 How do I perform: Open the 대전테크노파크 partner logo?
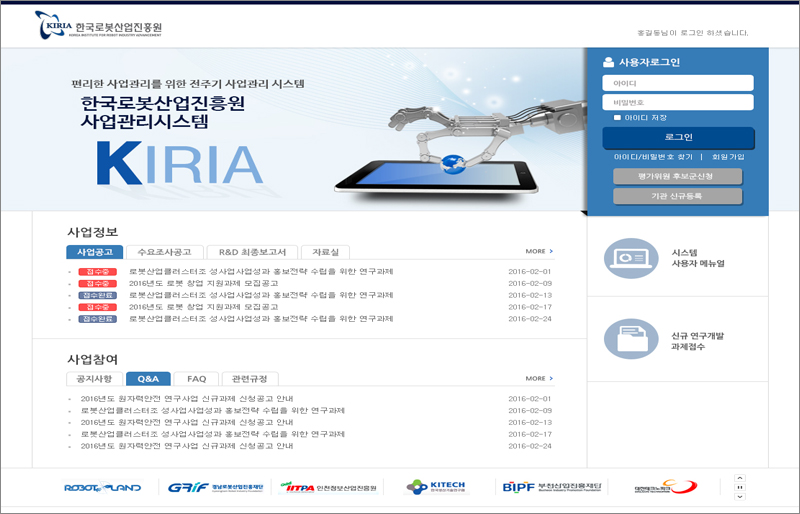pyautogui.click(x=665, y=487)
